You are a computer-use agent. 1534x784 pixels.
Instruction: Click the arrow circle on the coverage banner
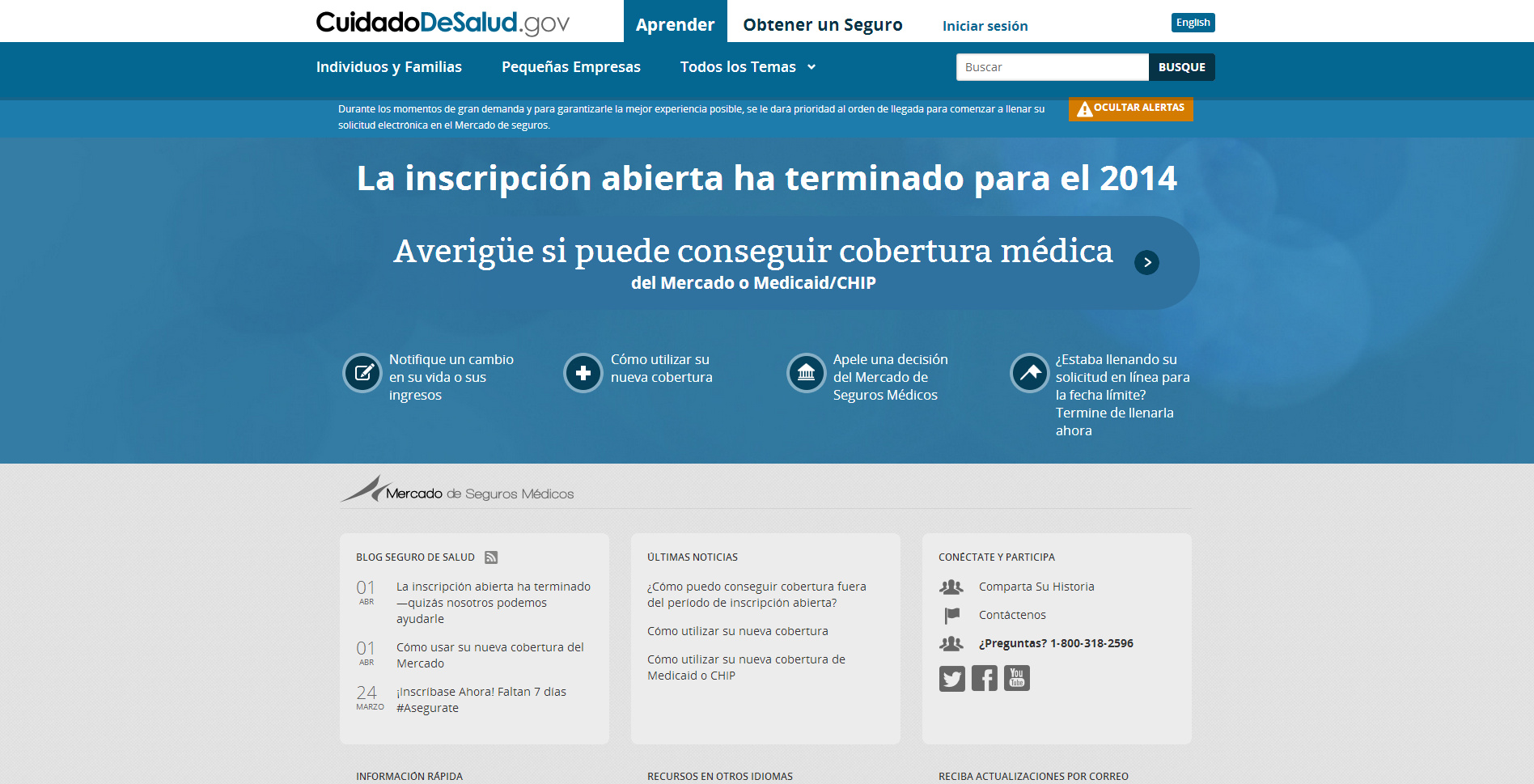[x=1146, y=262]
